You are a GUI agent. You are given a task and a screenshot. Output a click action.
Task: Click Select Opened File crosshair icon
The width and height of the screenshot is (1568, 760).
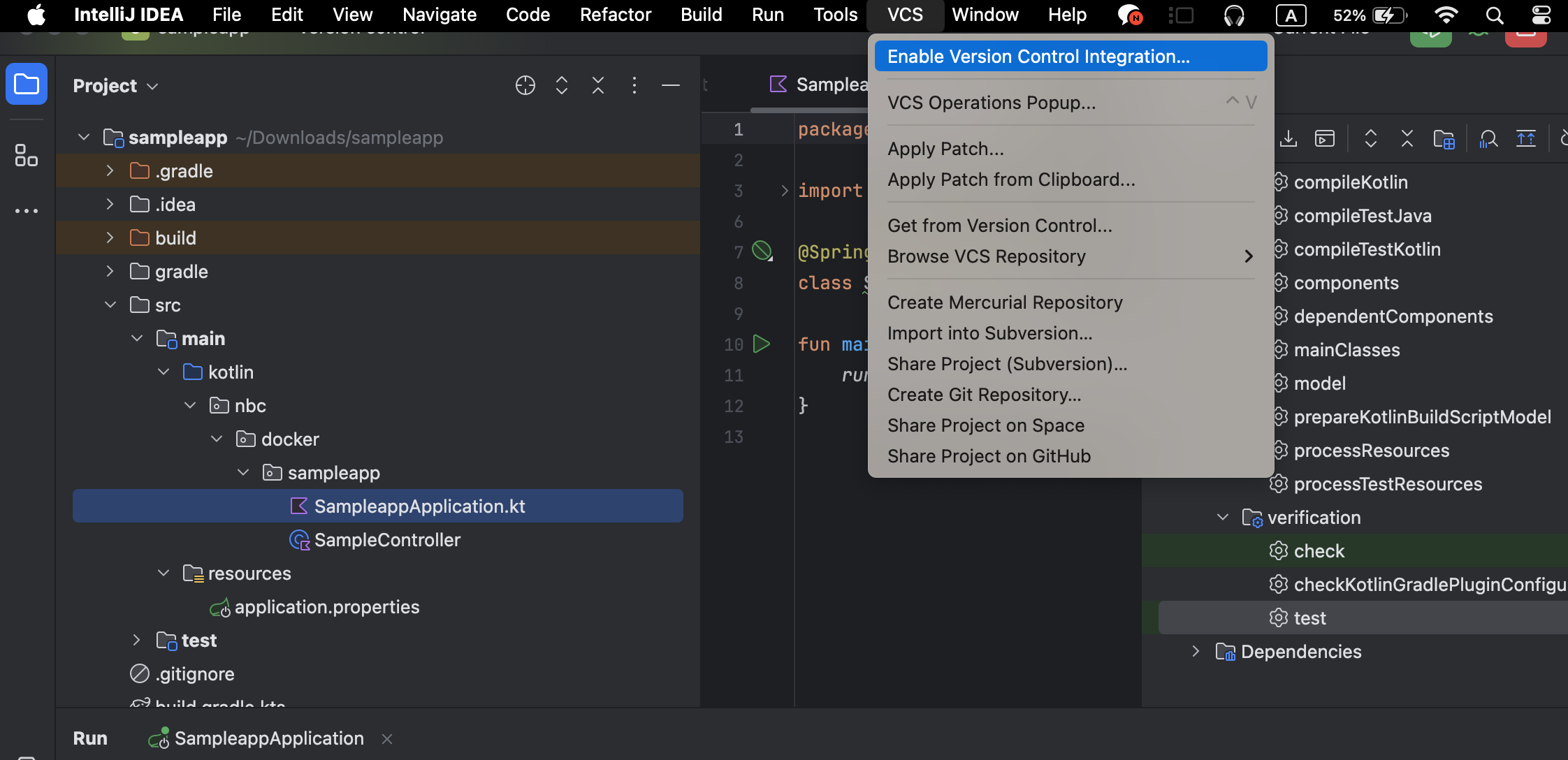coord(525,85)
